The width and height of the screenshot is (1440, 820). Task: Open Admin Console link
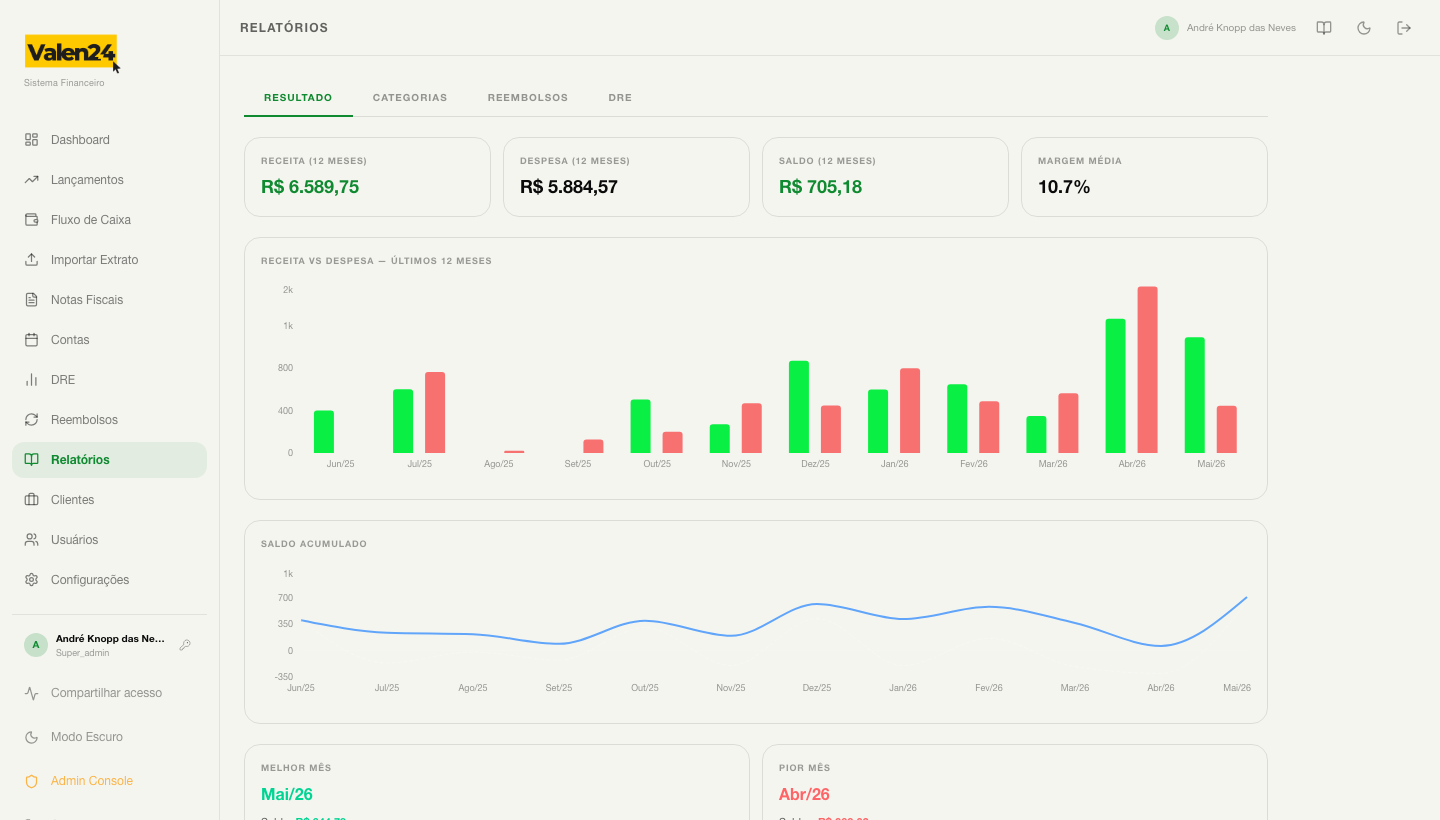pos(109,781)
